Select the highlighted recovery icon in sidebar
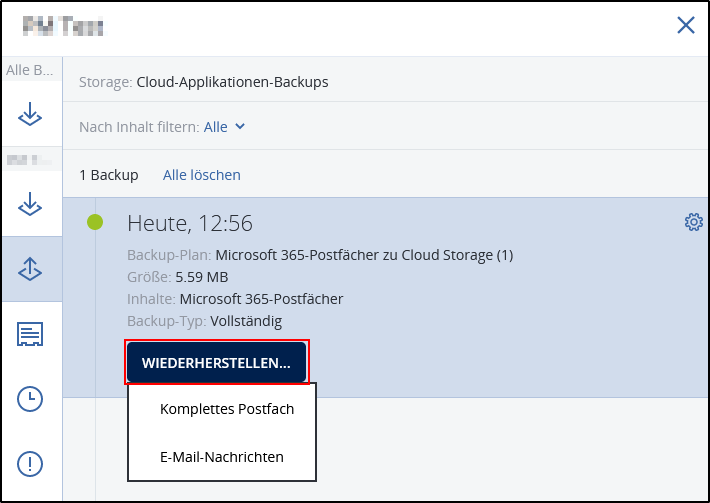This screenshot has width=710, height=503. (x=31, y=269)
